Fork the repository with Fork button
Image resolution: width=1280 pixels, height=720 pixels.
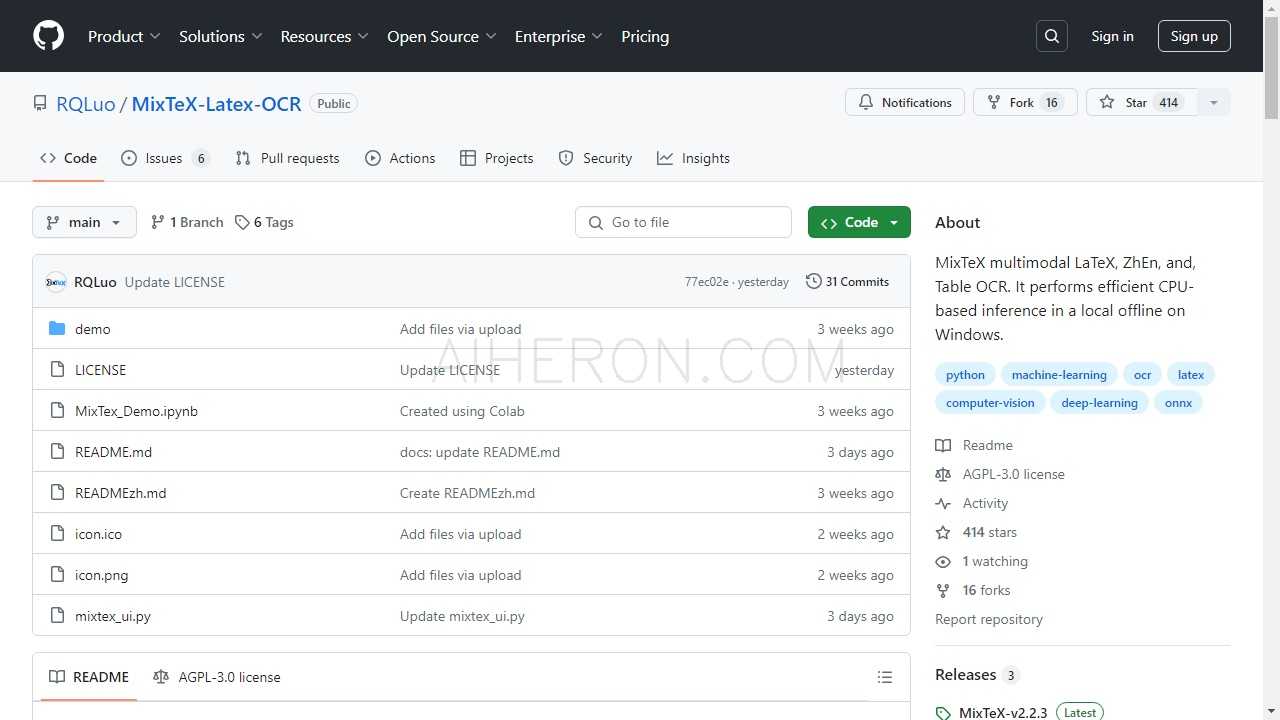click(1025, 102)
